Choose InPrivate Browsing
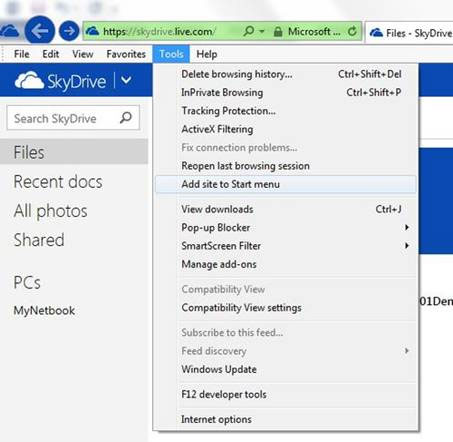 (286, 92)
